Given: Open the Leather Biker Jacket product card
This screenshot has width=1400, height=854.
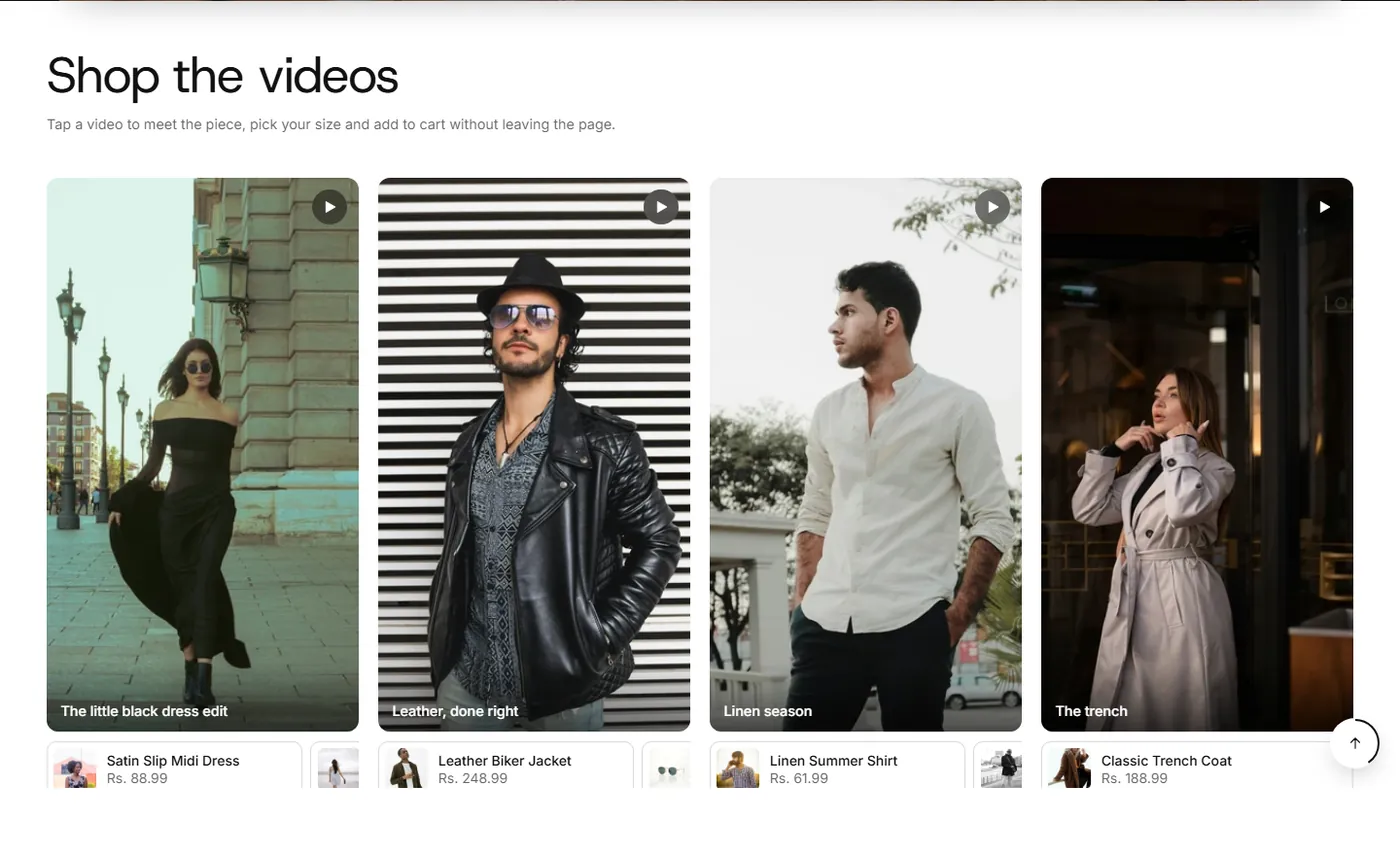Looking at the screenshot, I should pos(506,765).
